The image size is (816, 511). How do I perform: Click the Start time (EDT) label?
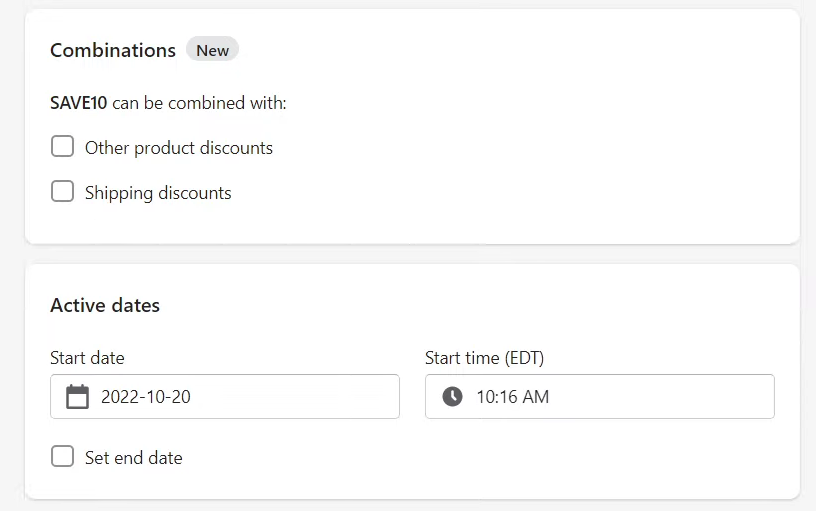tap(484, 358)
